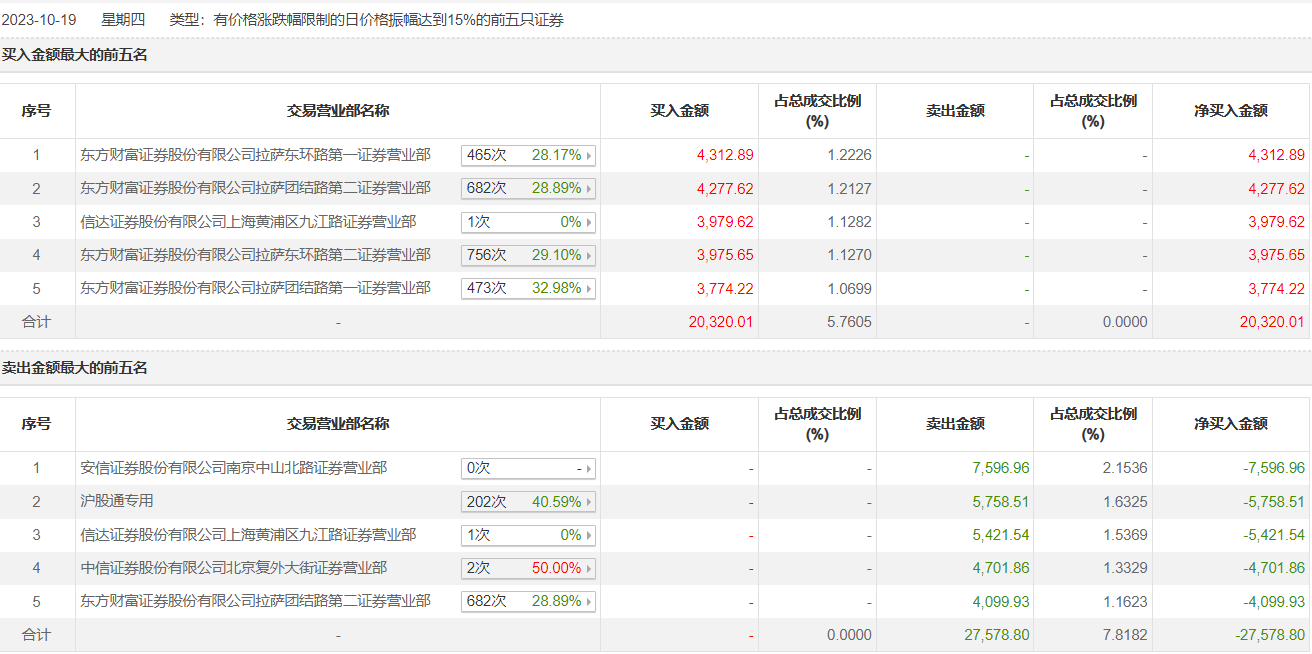Open 安信证券南京中山北路证券营业部 link
Screen dimensions: 1312x654
[233, 468]
